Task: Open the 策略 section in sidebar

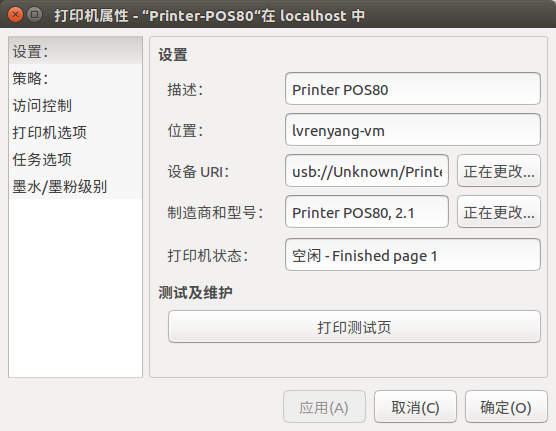Action: [x=76, y=78]
